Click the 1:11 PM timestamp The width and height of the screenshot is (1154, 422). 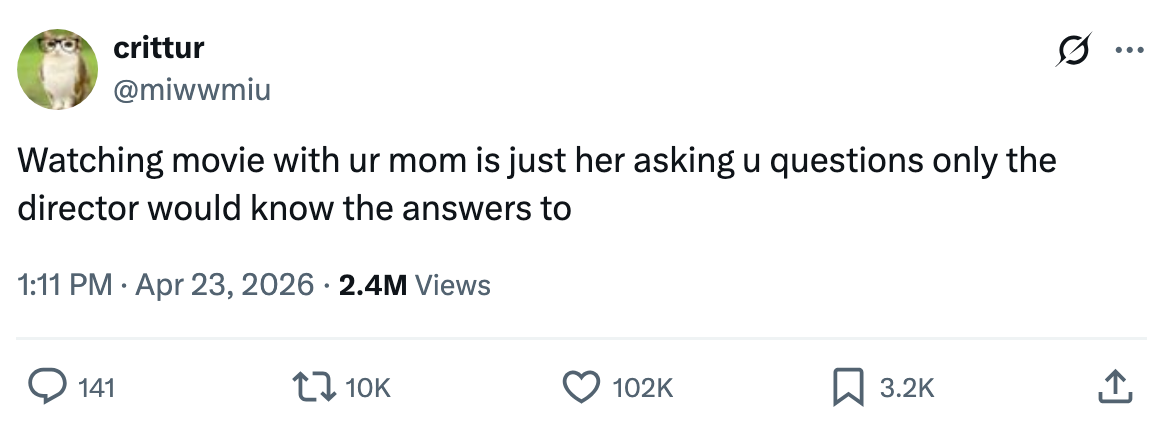pos(63,285)
